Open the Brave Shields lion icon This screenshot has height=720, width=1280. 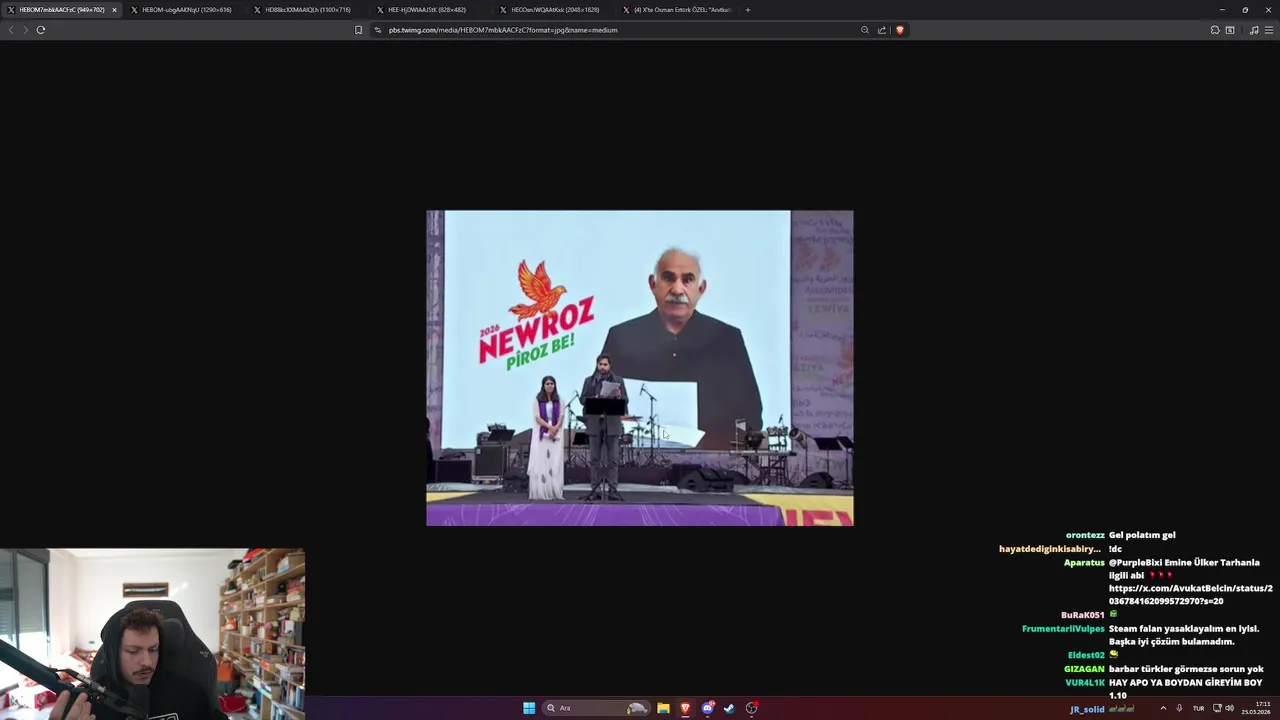[x=899, y=30]
